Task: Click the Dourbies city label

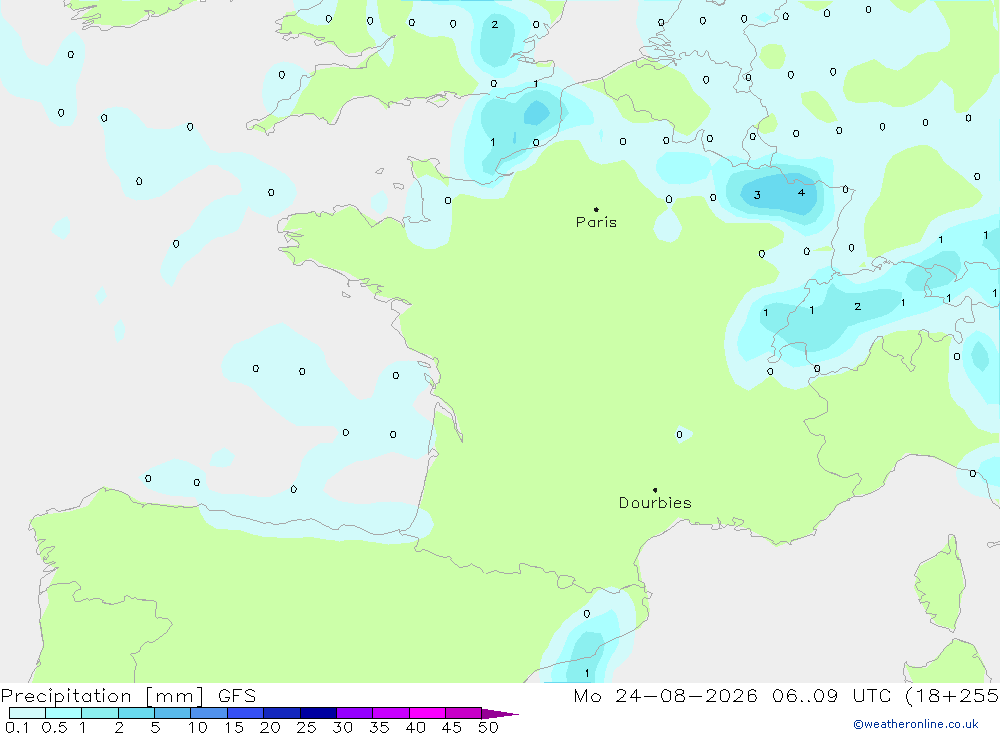Action: [655, 503]
